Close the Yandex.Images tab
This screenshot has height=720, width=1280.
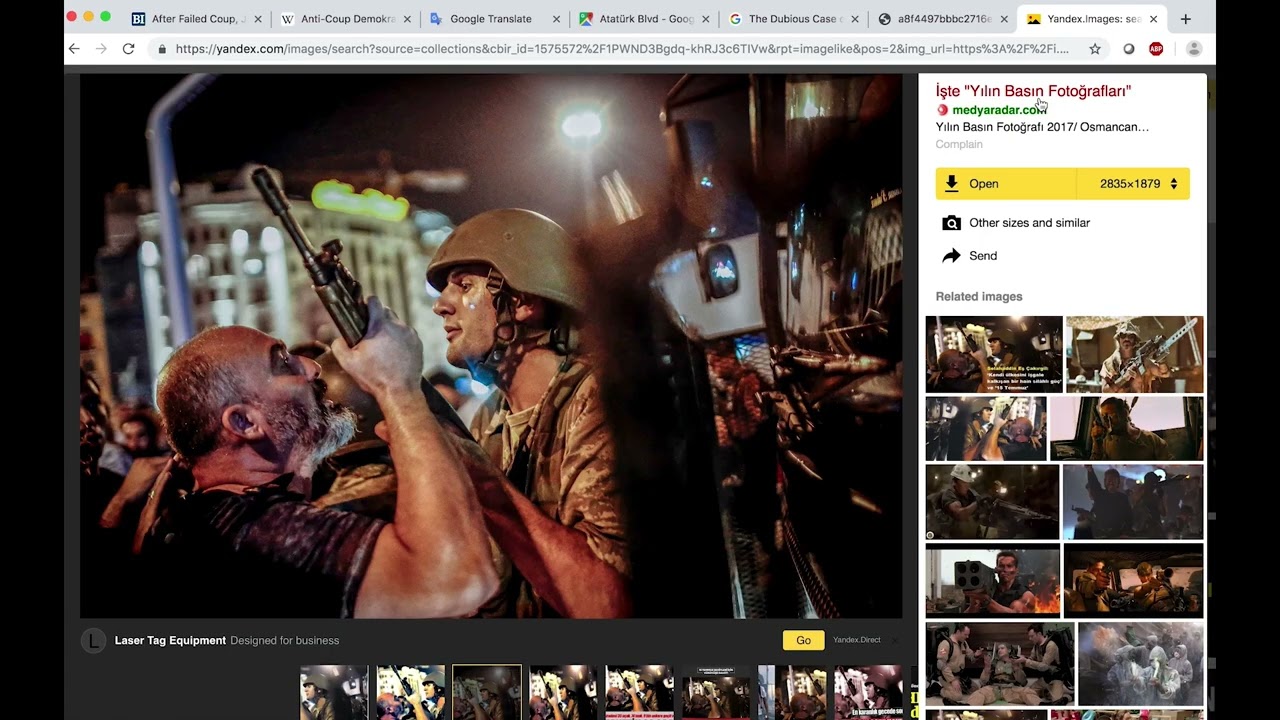[x=1153, y=18]
